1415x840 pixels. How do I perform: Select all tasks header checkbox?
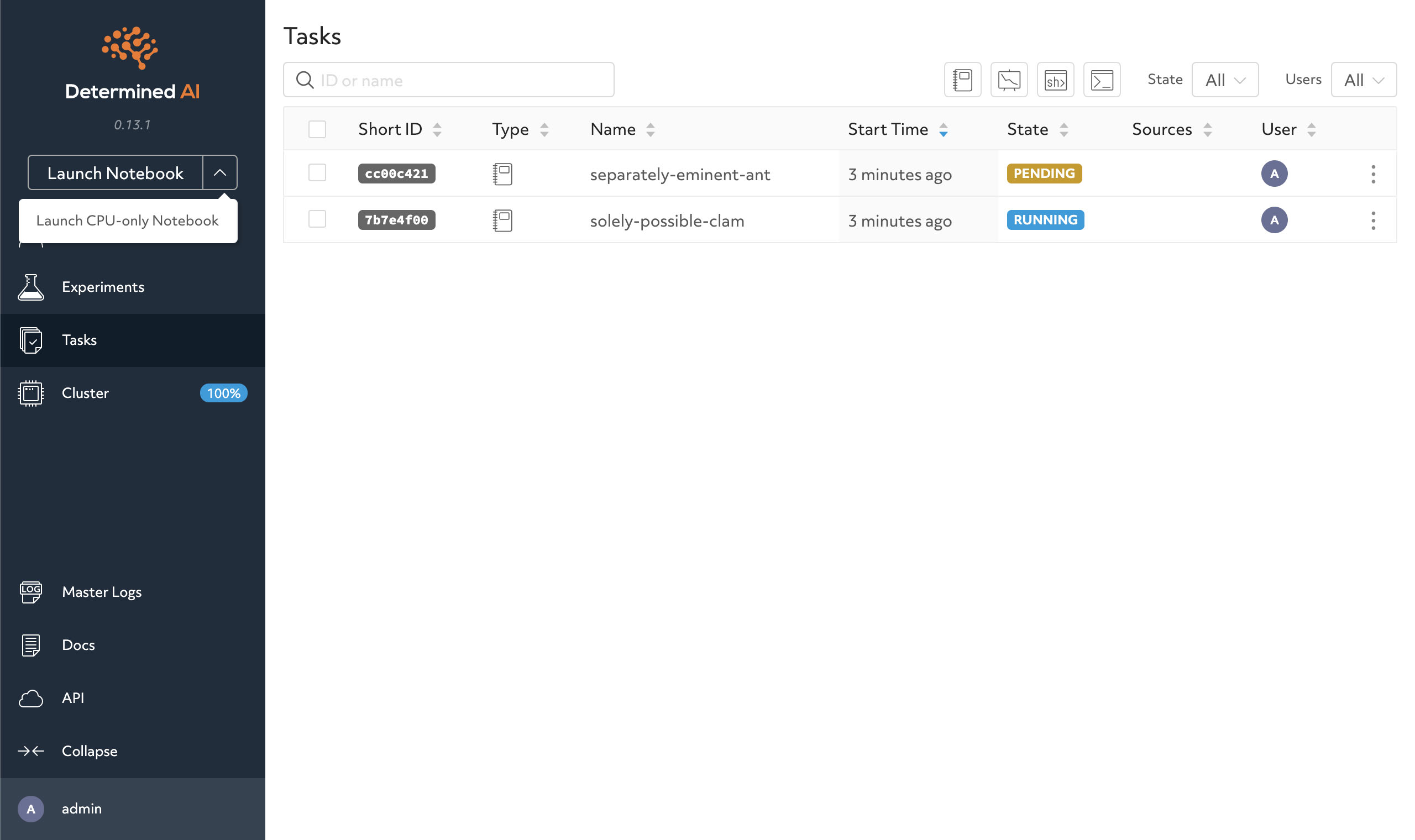click(317, 129)
